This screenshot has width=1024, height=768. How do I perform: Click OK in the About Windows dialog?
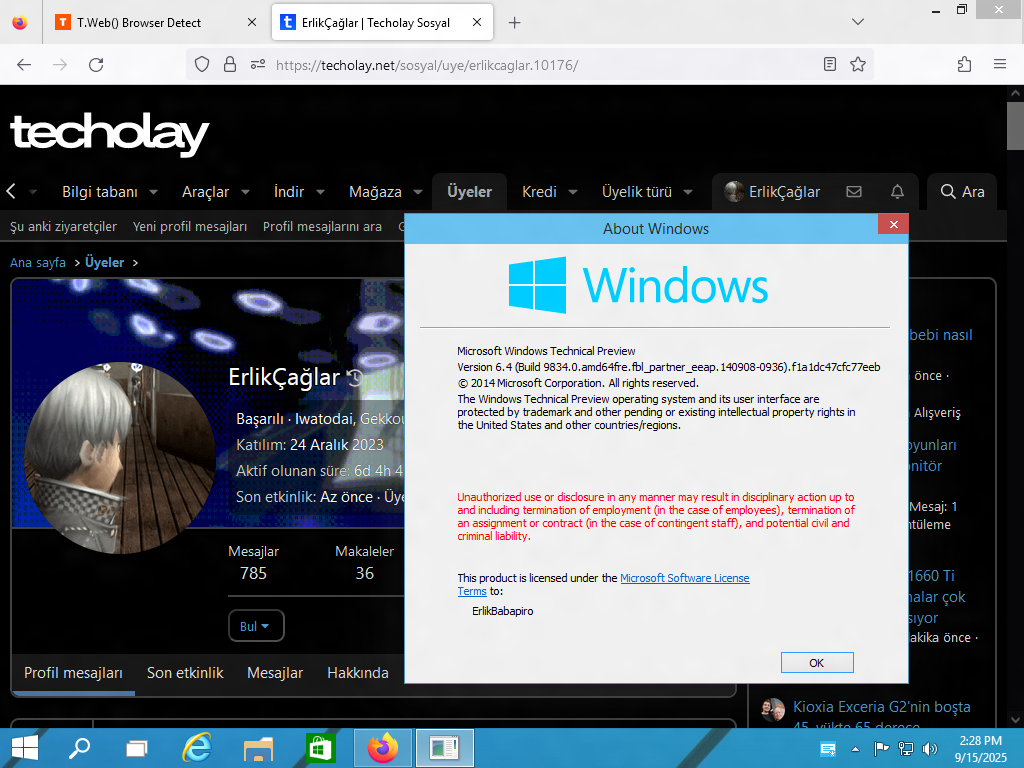pyautogui.click(x=817, y=662)
